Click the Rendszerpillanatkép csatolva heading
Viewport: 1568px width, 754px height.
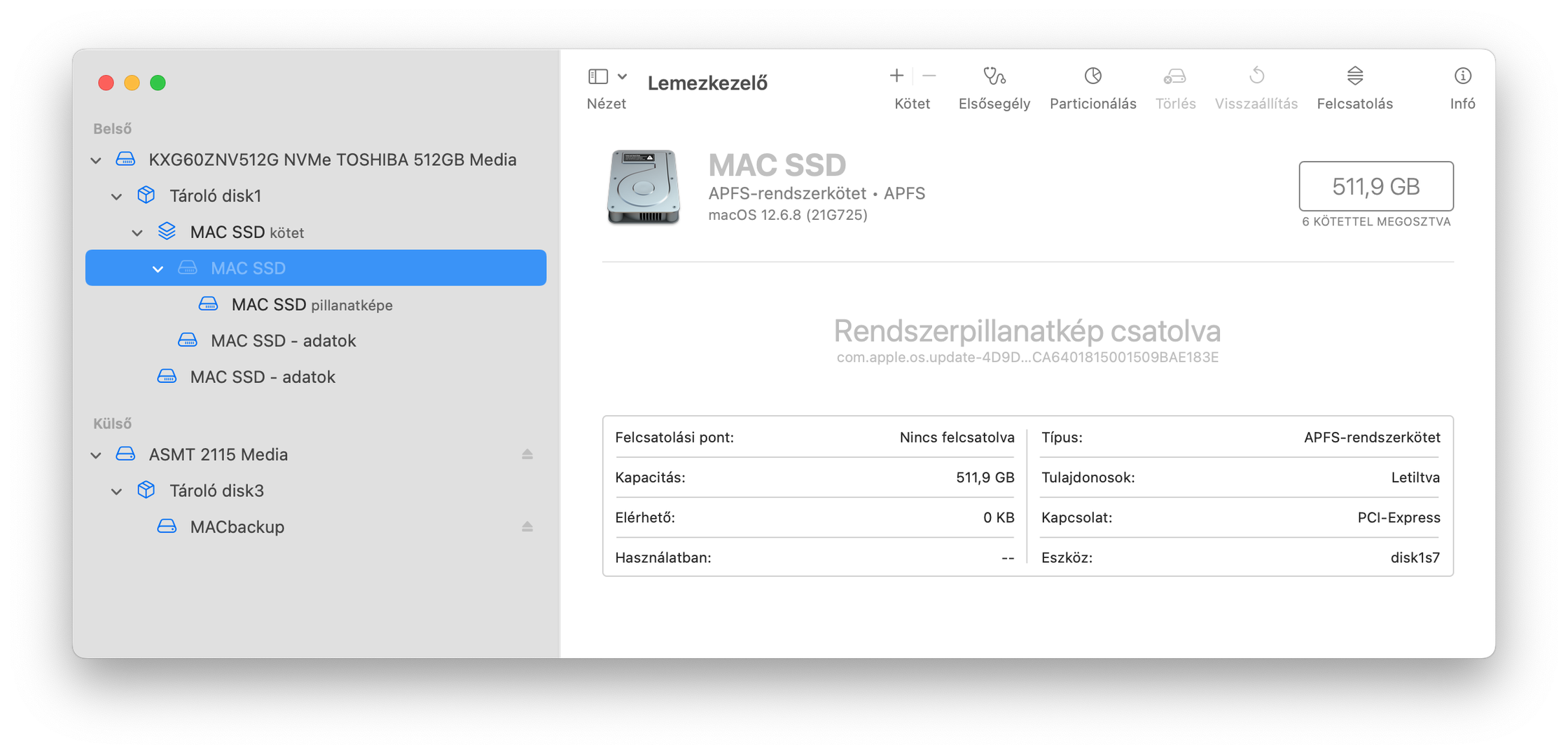pos(1027,330)
